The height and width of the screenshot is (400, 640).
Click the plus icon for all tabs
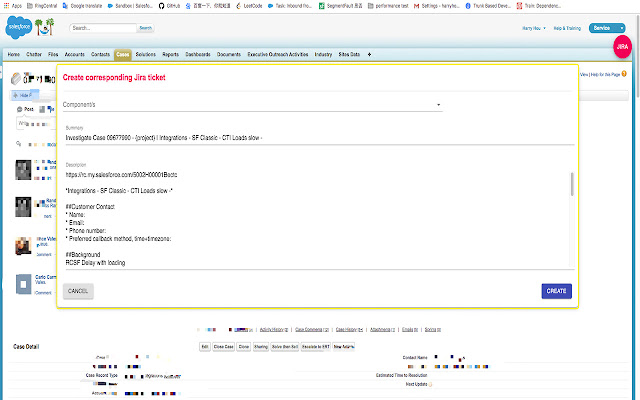[x=369, y=54]
